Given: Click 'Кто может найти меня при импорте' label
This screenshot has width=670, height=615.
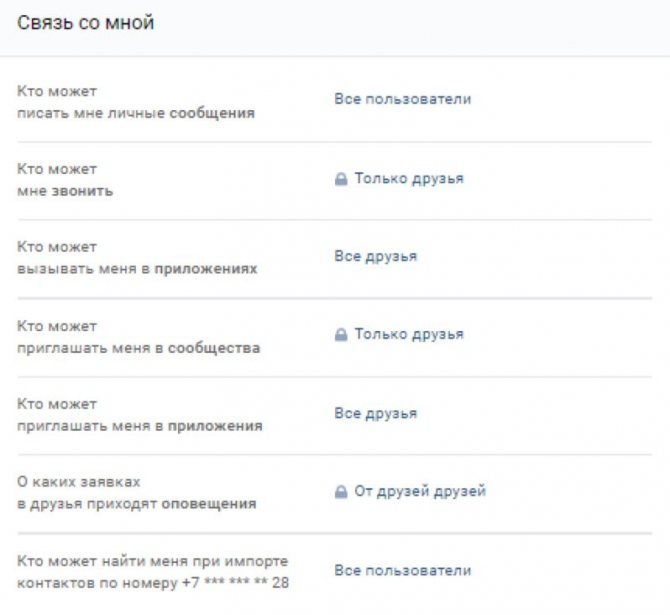Looking at the screenshot, I should [x=153, y=561].
